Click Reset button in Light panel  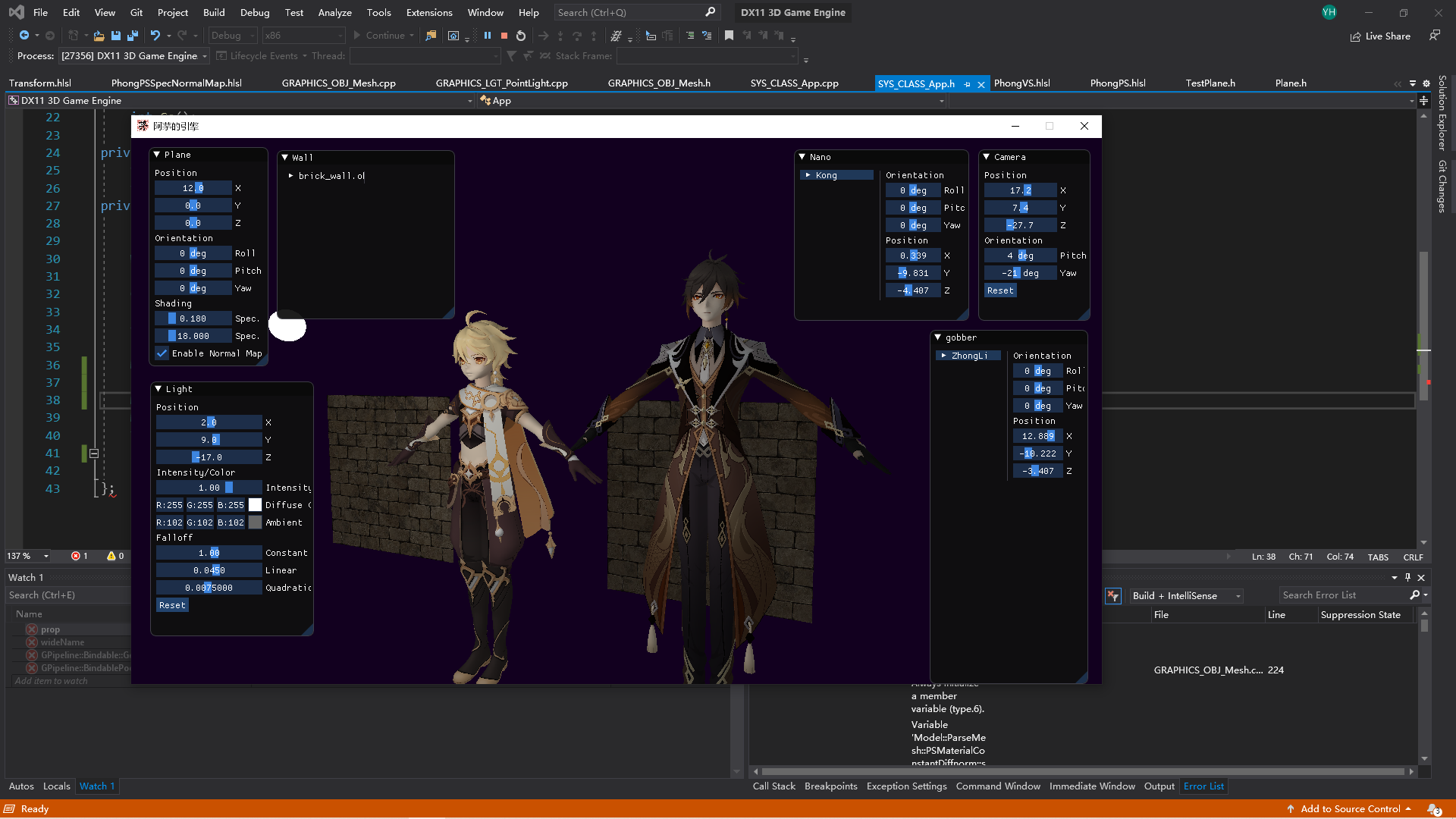[x=172, y=605]
